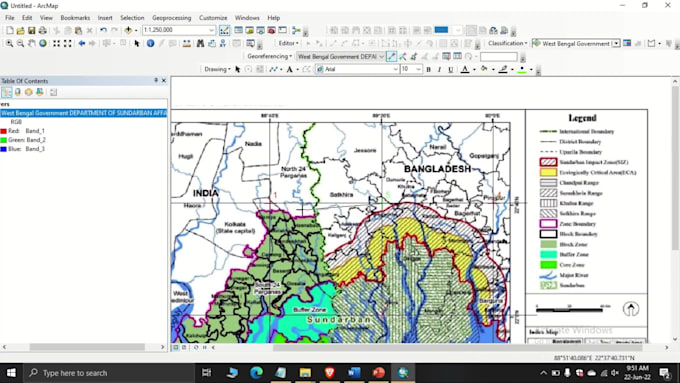Click the Table Of Contents Options button
The height and width of the screenshot is (383, 680).
[x=53, y=92]
